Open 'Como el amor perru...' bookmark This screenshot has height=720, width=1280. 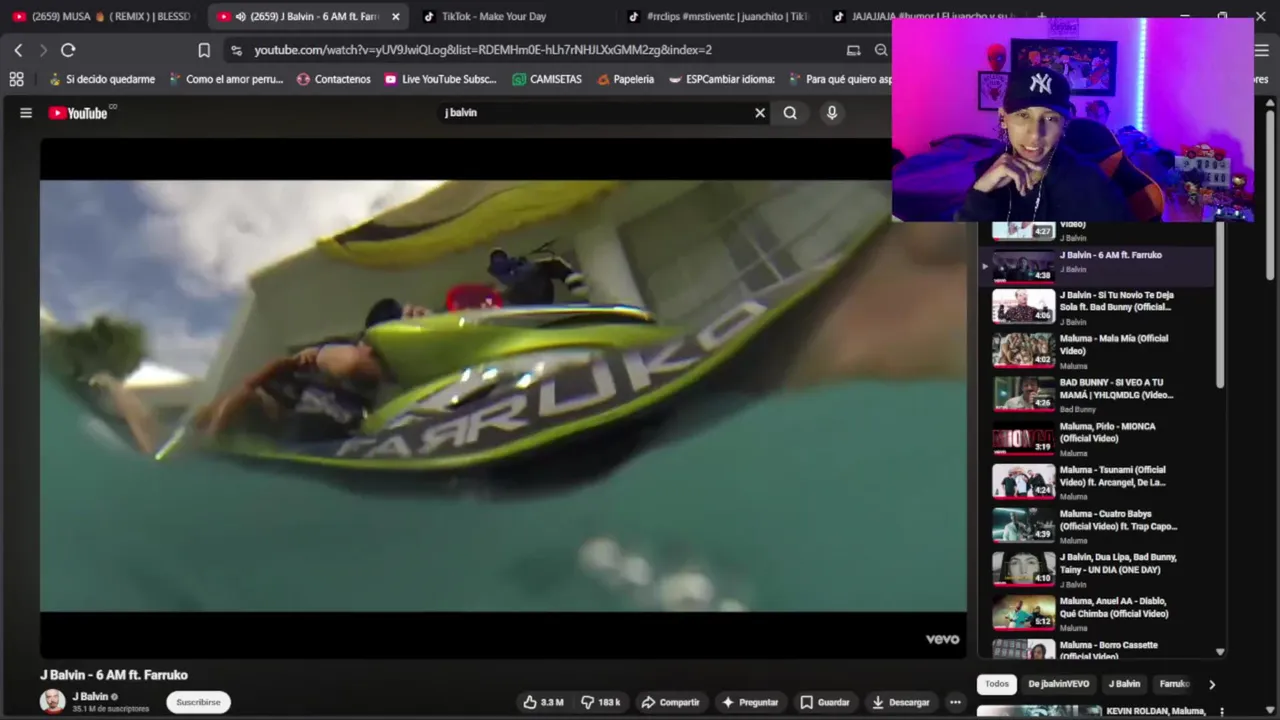226,79
